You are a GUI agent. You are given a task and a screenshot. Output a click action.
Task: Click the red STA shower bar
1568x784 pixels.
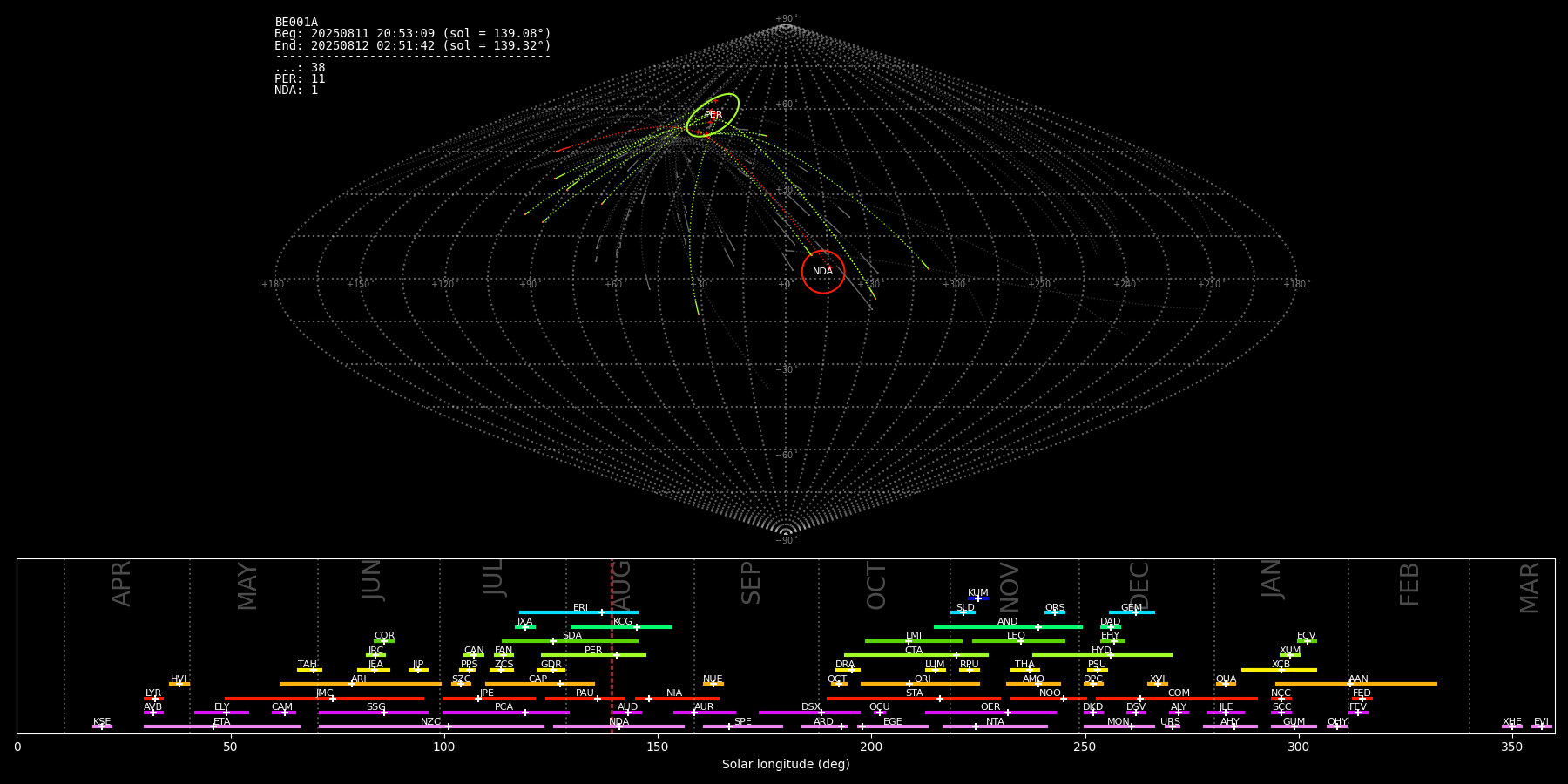(x=914, y=698)
